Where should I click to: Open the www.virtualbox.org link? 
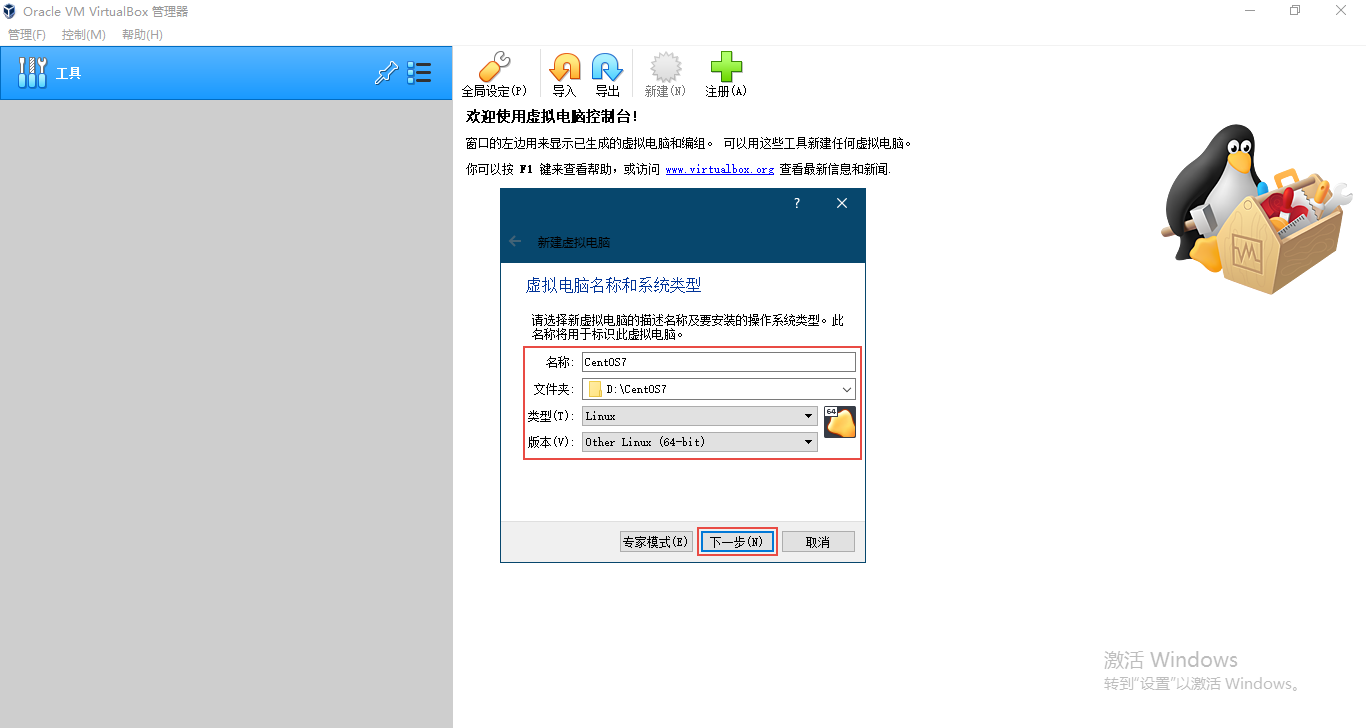[x=720, y=169]
